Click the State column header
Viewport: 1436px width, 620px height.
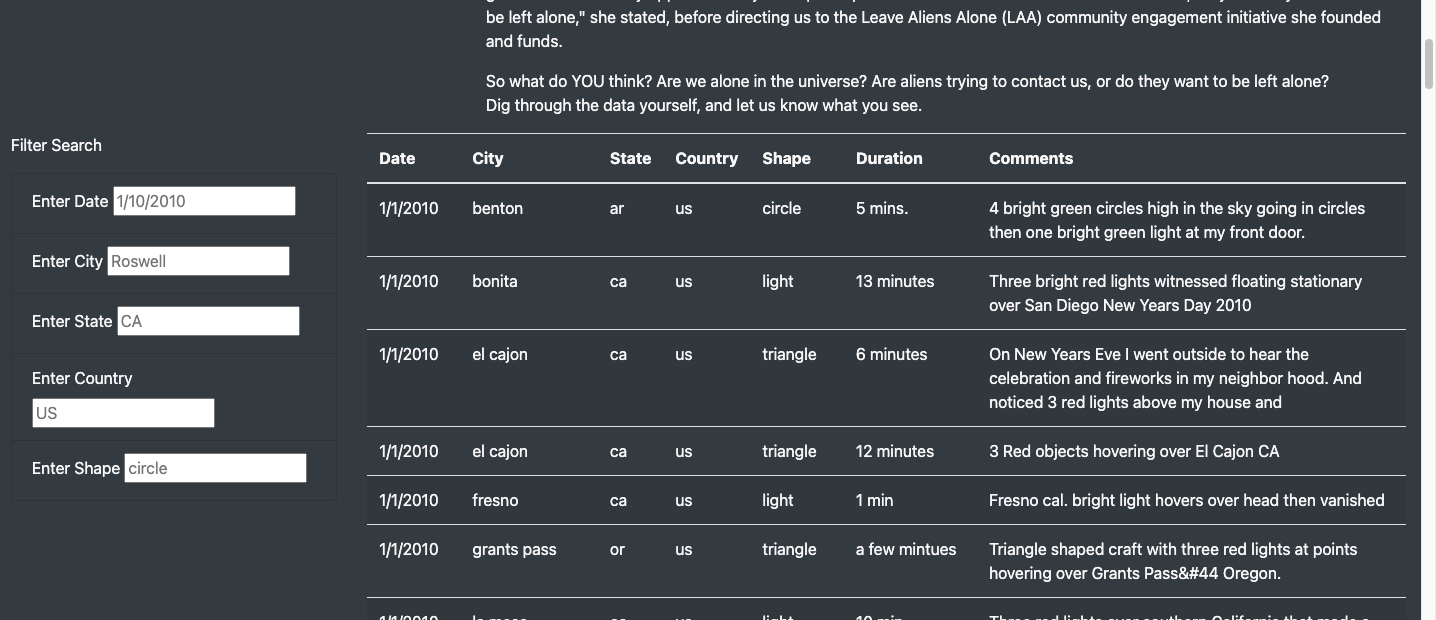[x=630, y=158]
